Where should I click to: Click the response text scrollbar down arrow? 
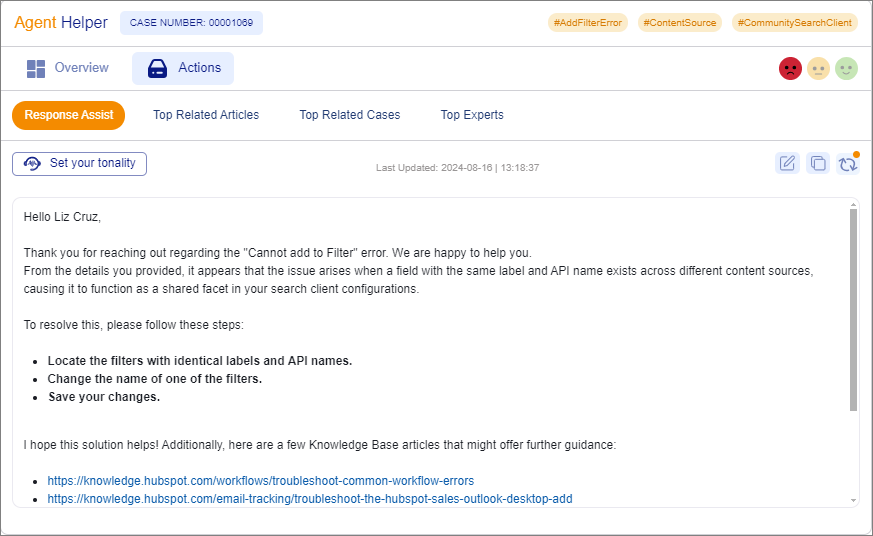tap(853, 499)
